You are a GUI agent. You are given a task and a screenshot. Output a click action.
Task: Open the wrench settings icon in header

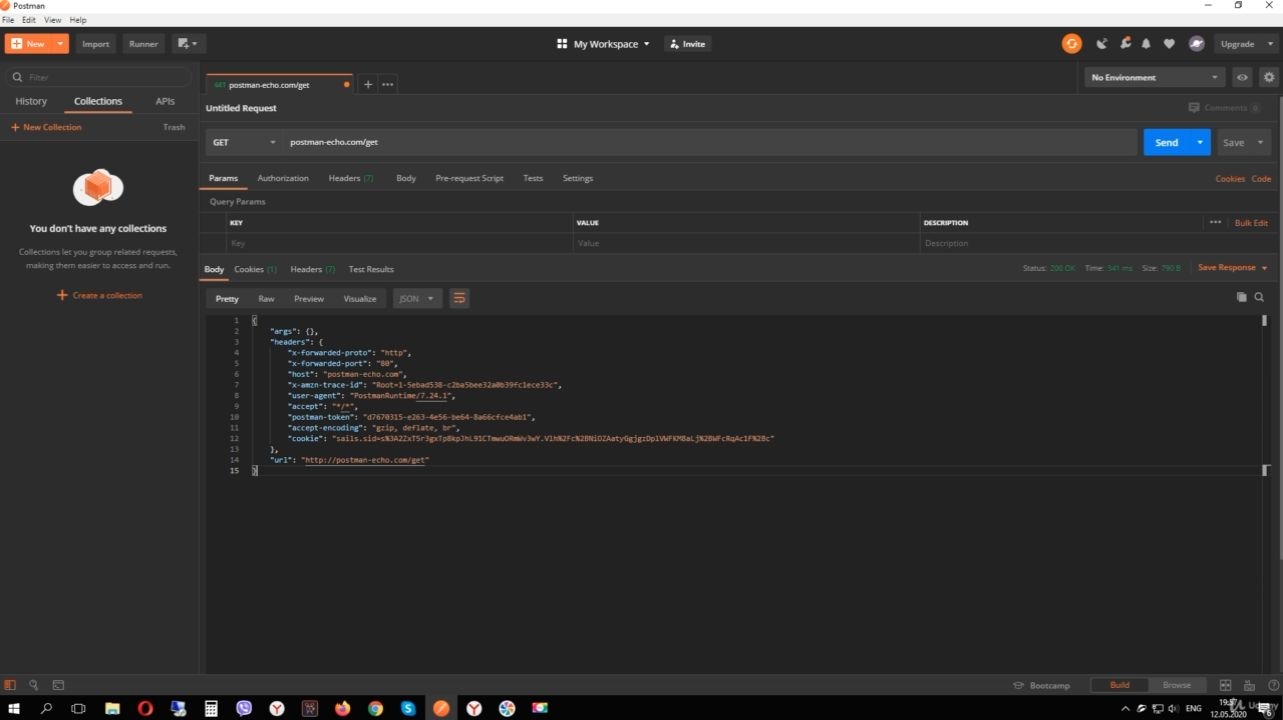click(x=1125, y=44)
